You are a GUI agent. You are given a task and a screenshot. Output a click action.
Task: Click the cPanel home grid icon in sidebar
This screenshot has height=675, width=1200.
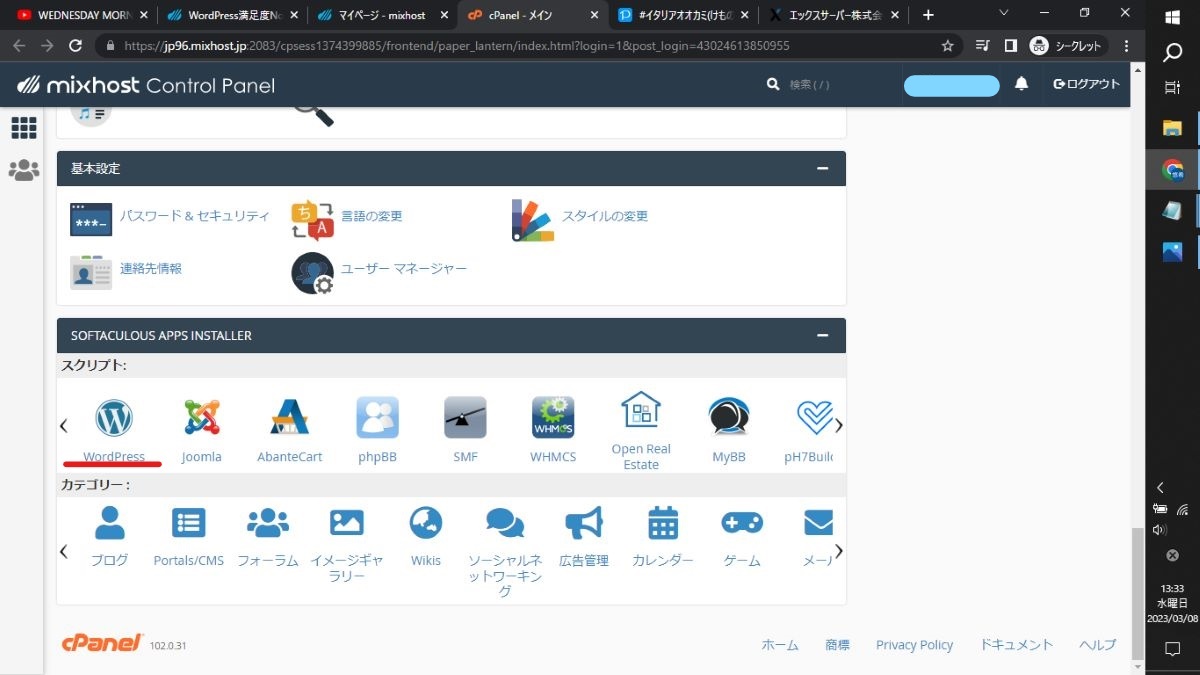tap(23, 127)
